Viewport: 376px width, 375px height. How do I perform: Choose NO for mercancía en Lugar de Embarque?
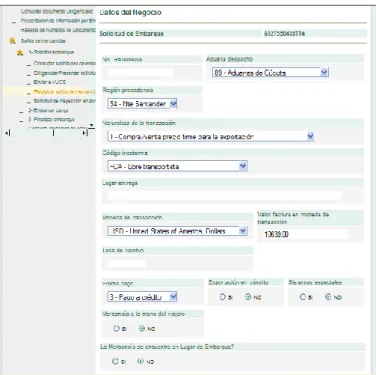[141, 361]
